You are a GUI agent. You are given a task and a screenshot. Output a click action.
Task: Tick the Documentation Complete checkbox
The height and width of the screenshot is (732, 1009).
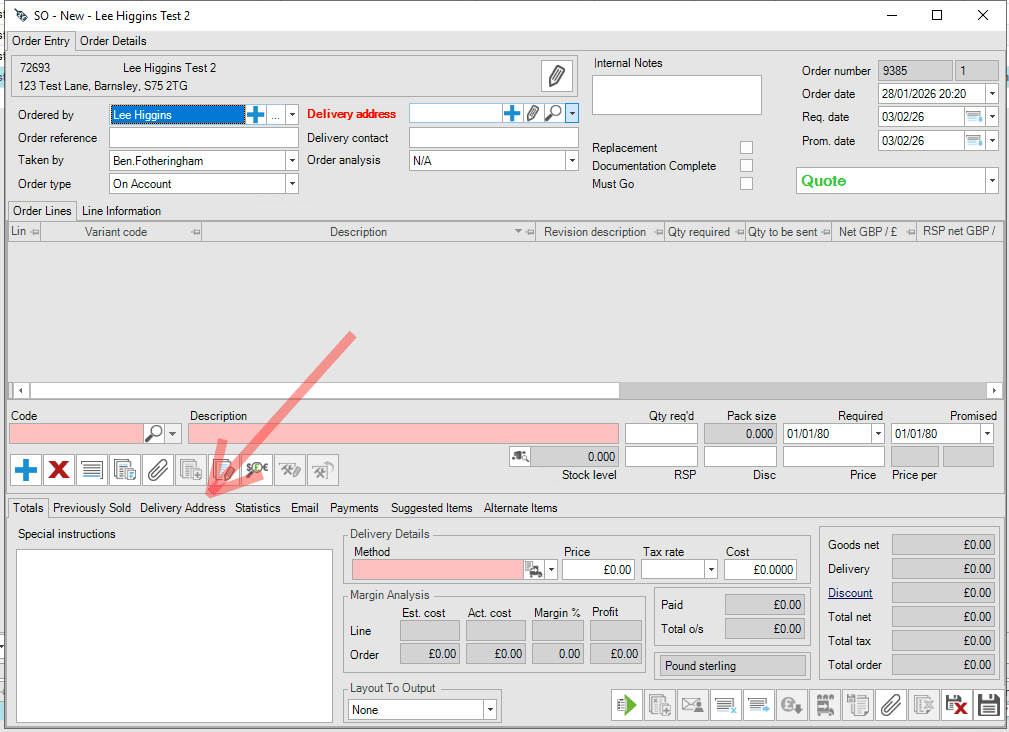(746, 165)
